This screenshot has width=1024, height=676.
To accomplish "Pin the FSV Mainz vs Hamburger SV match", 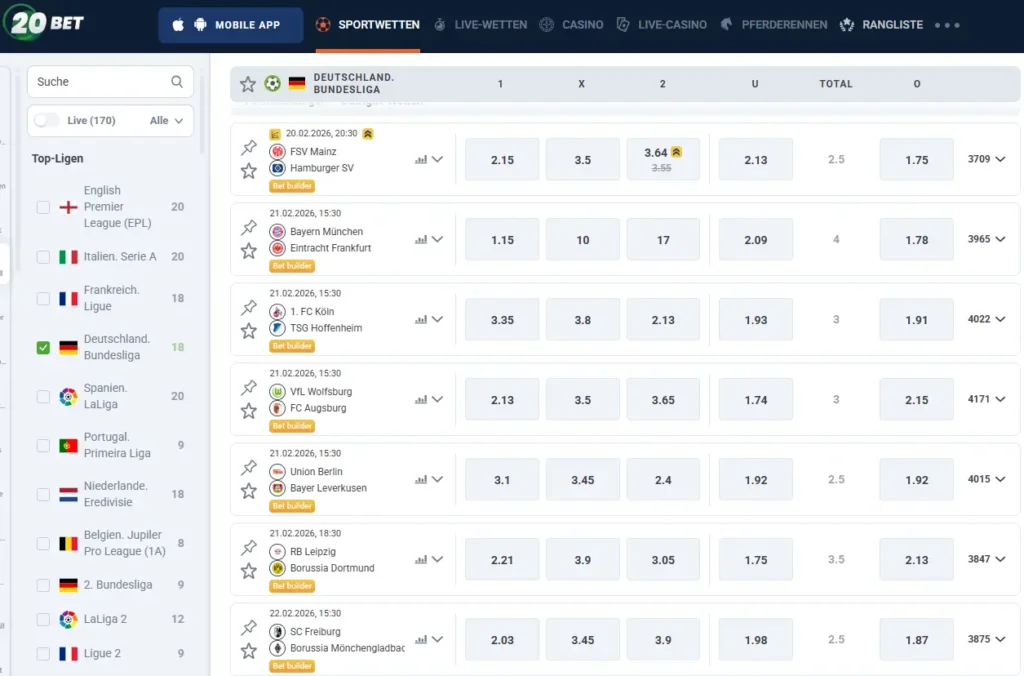I will 249,147.
